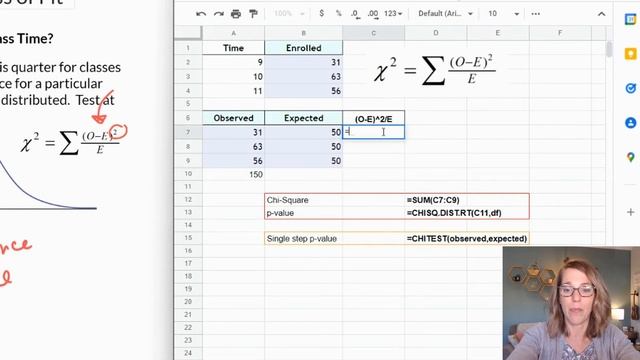640x360 pixels.
Task: Click the Enrolled cell containing 63 in row 3
Action: click(x=304, y=76)
